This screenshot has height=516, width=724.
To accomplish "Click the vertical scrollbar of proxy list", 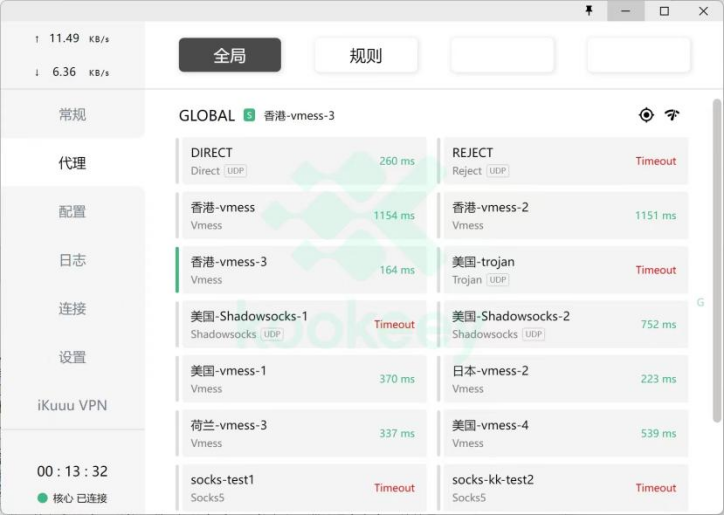I will tap(717, 259).
